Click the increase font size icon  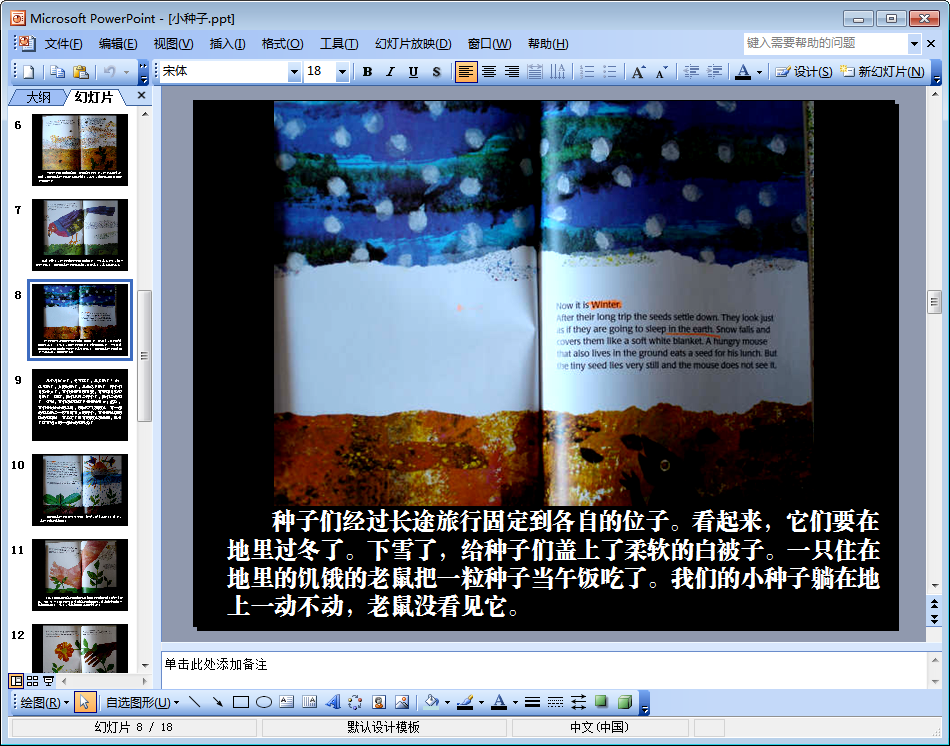pos(638,72)
